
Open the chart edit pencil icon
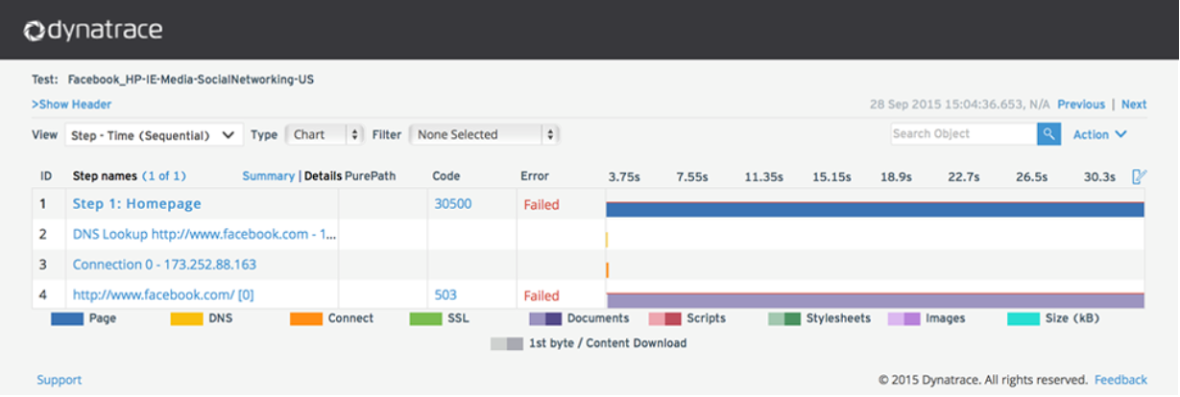1139,177
